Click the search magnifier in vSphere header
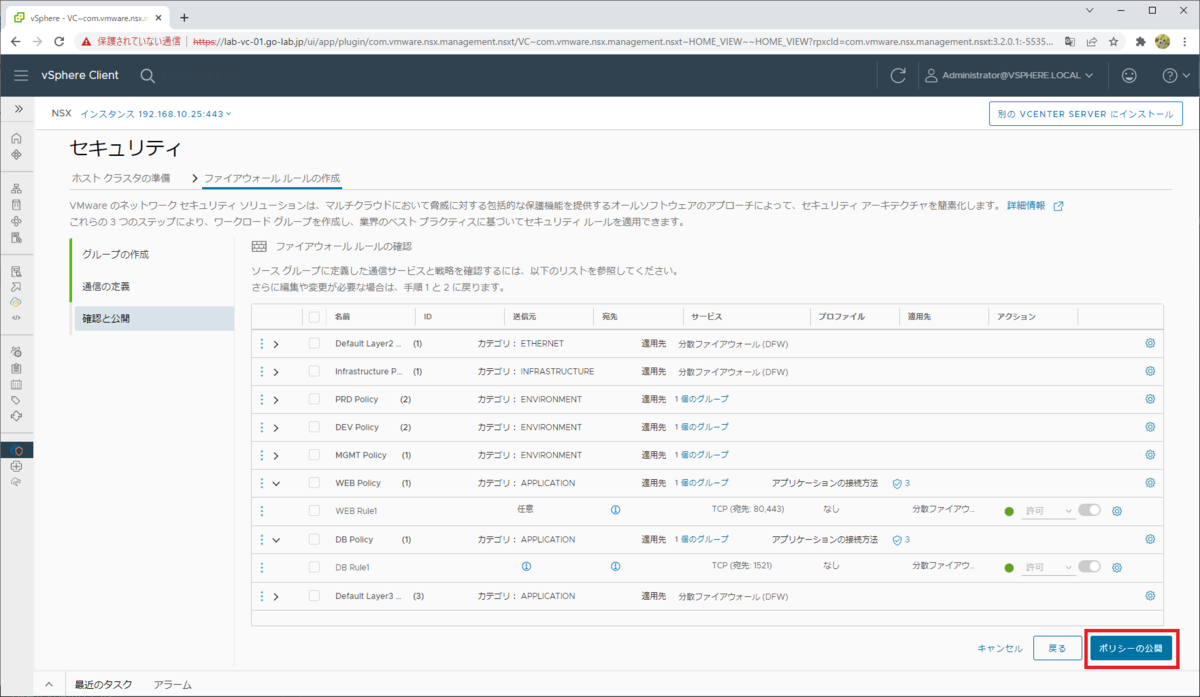The width and height of the screenshot is (1200, 697). click(147, 75)
